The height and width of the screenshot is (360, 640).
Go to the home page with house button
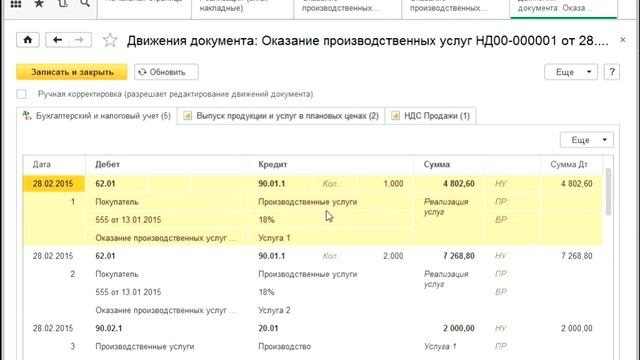coord(28,40)
